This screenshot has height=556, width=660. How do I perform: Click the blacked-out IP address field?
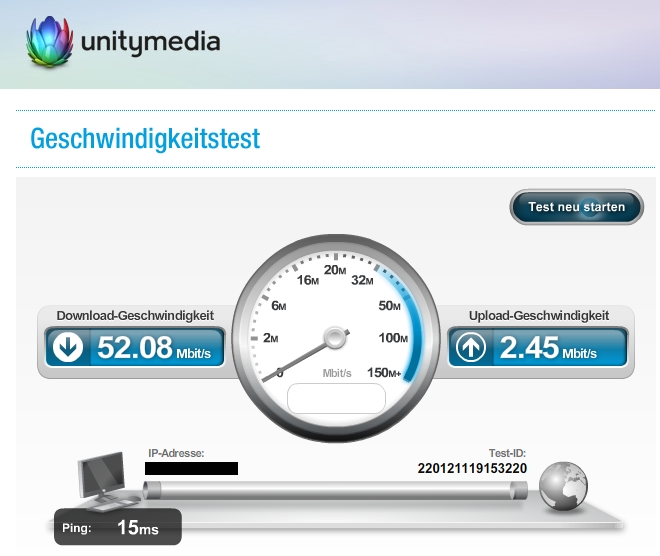[192, 468]
